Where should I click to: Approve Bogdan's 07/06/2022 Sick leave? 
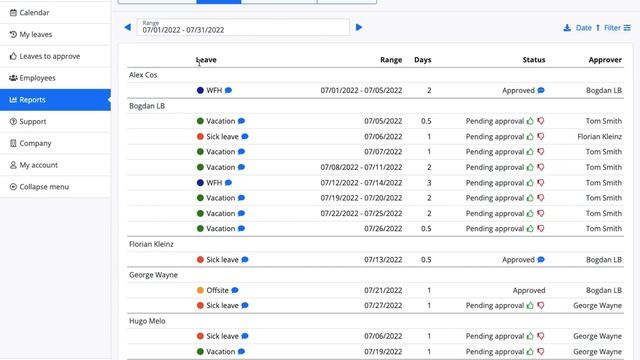coord(530,136)
